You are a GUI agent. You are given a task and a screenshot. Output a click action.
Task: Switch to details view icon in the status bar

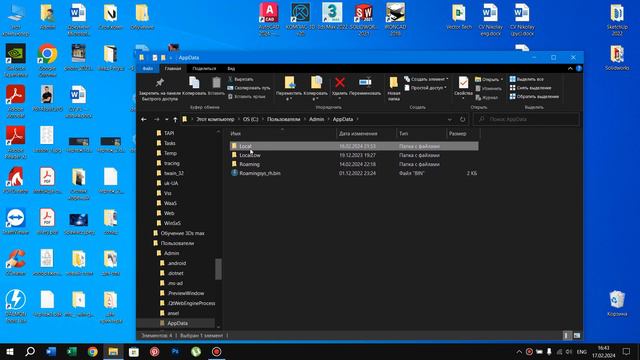coord(567,336)
